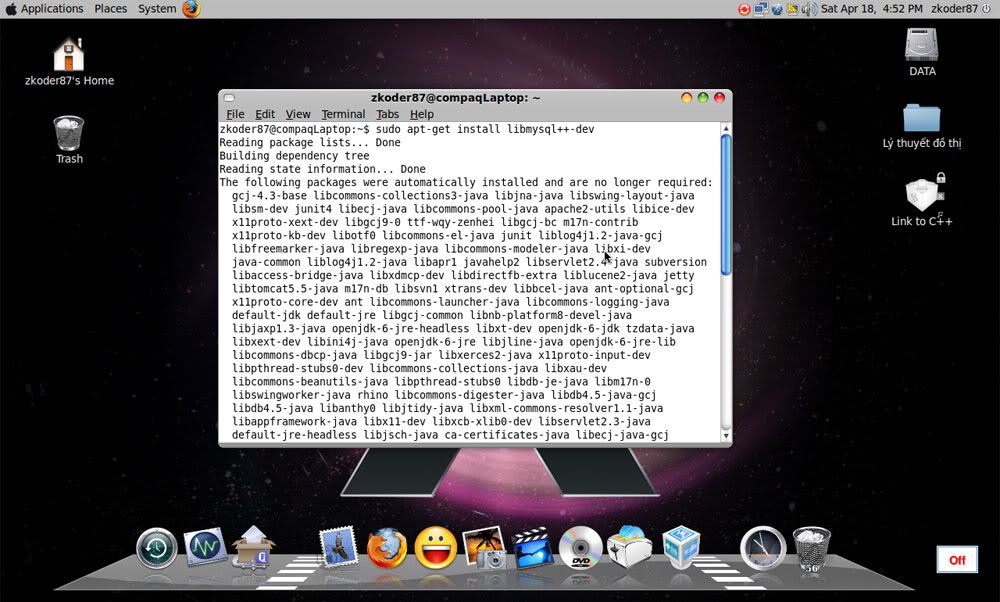
Task: Click the terminal window menu button at title-left
Action: tap(230, 98)
